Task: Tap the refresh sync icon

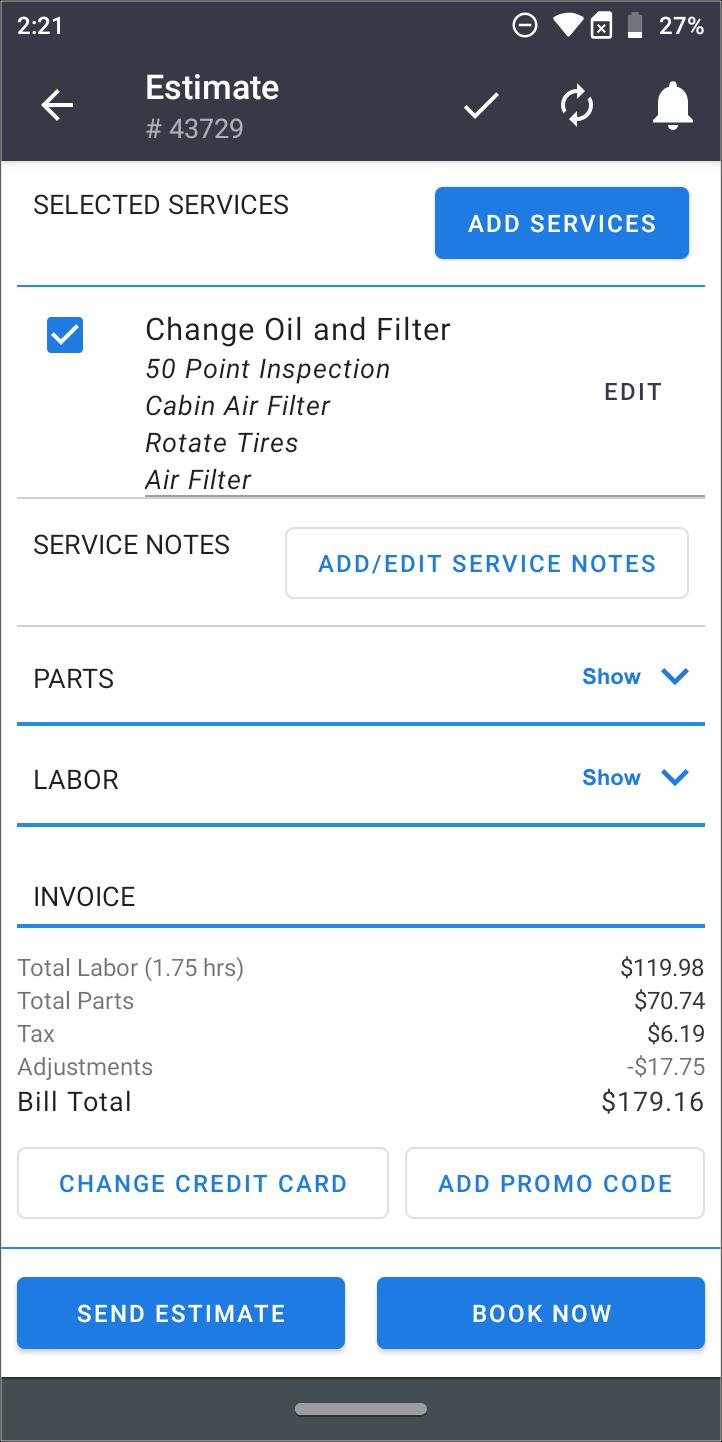Action: coord(577,105)
